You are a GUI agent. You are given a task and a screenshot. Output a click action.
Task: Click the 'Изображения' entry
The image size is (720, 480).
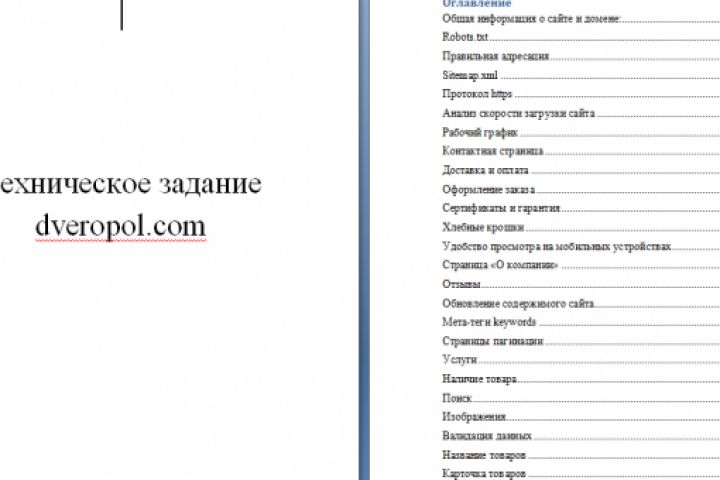click(474, 417)
